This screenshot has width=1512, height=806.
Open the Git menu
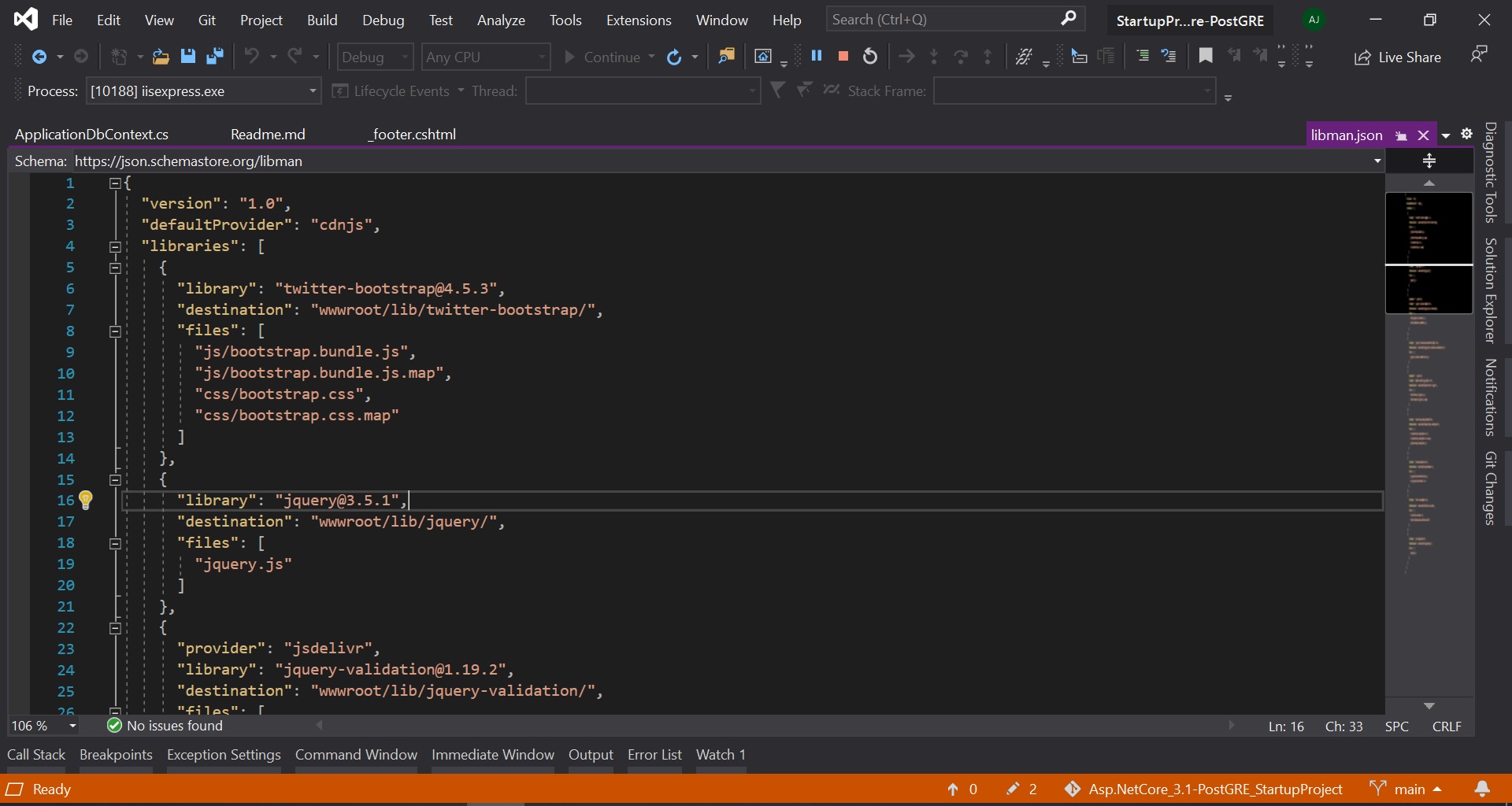(x=207, y=20)
